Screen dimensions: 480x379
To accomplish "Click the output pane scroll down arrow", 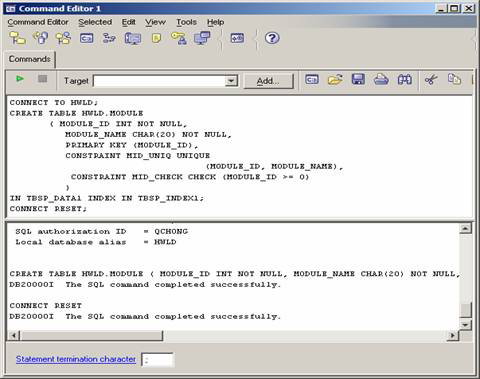I will [465, 324].
